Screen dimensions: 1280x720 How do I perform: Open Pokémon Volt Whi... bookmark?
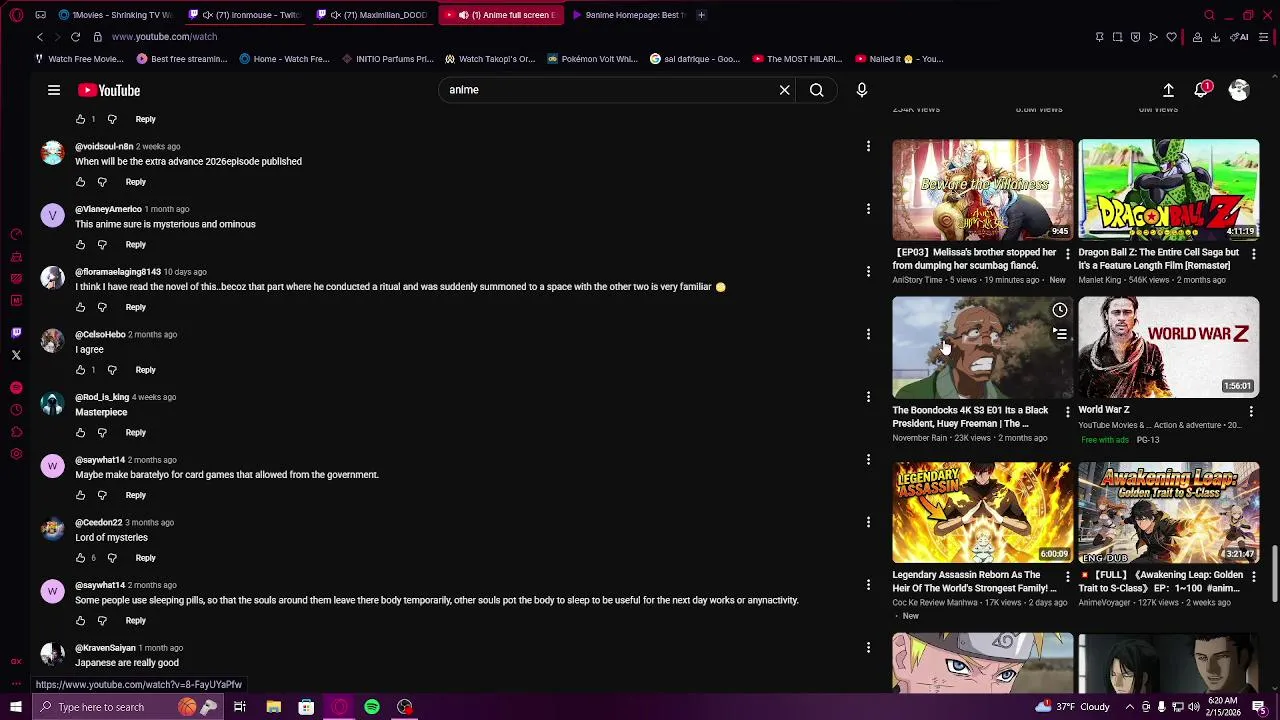pos(592,59)
